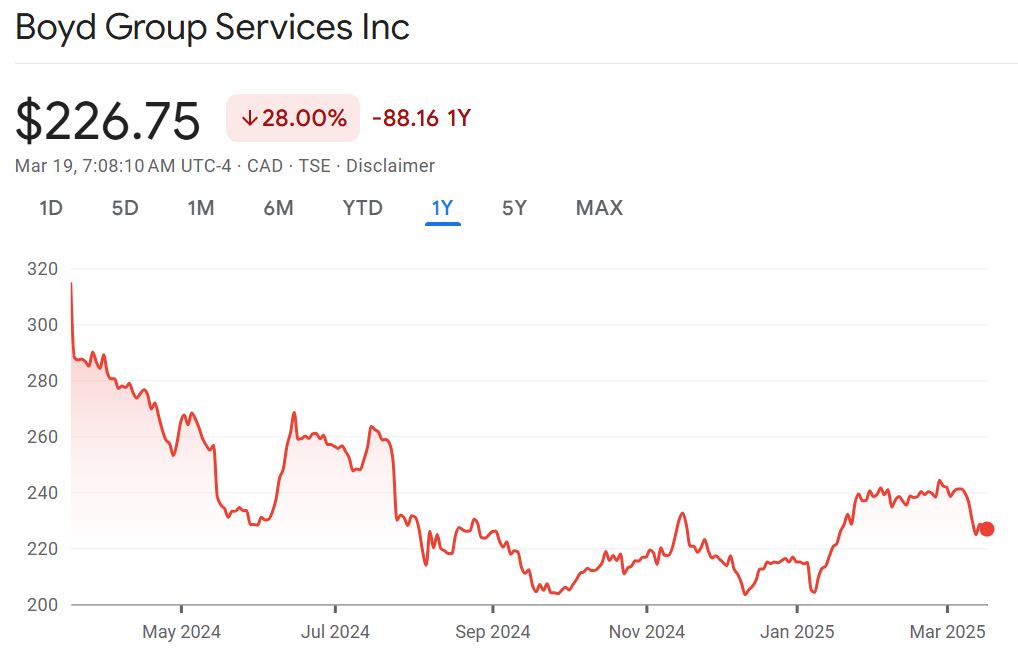Click the Sep 2024 axis label
The width and height of the screenshot is (1018, 651).
pos(492,632)
